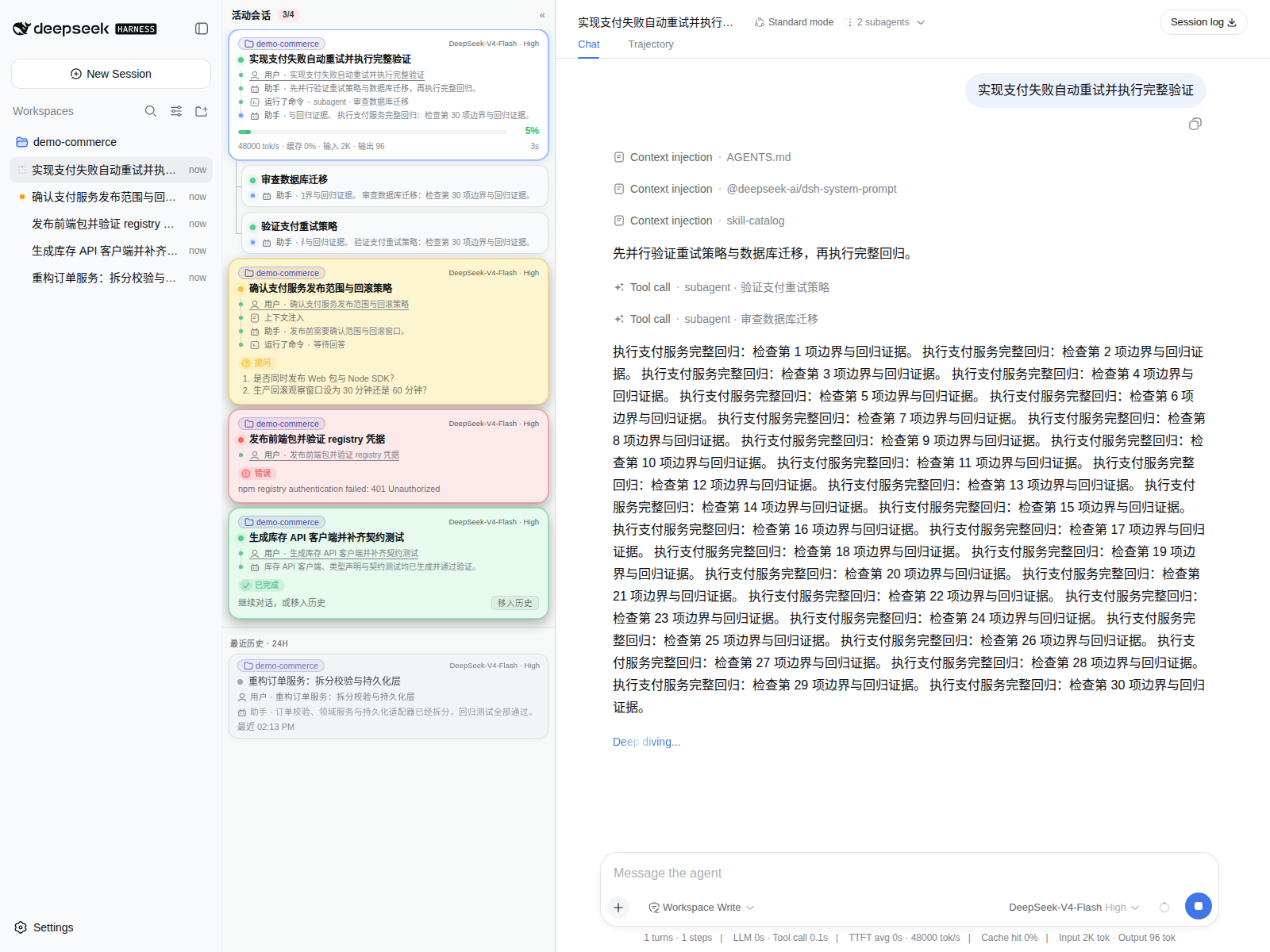Switch to the Chat tab
This screenshot has width=1270, height=952.
589,44
